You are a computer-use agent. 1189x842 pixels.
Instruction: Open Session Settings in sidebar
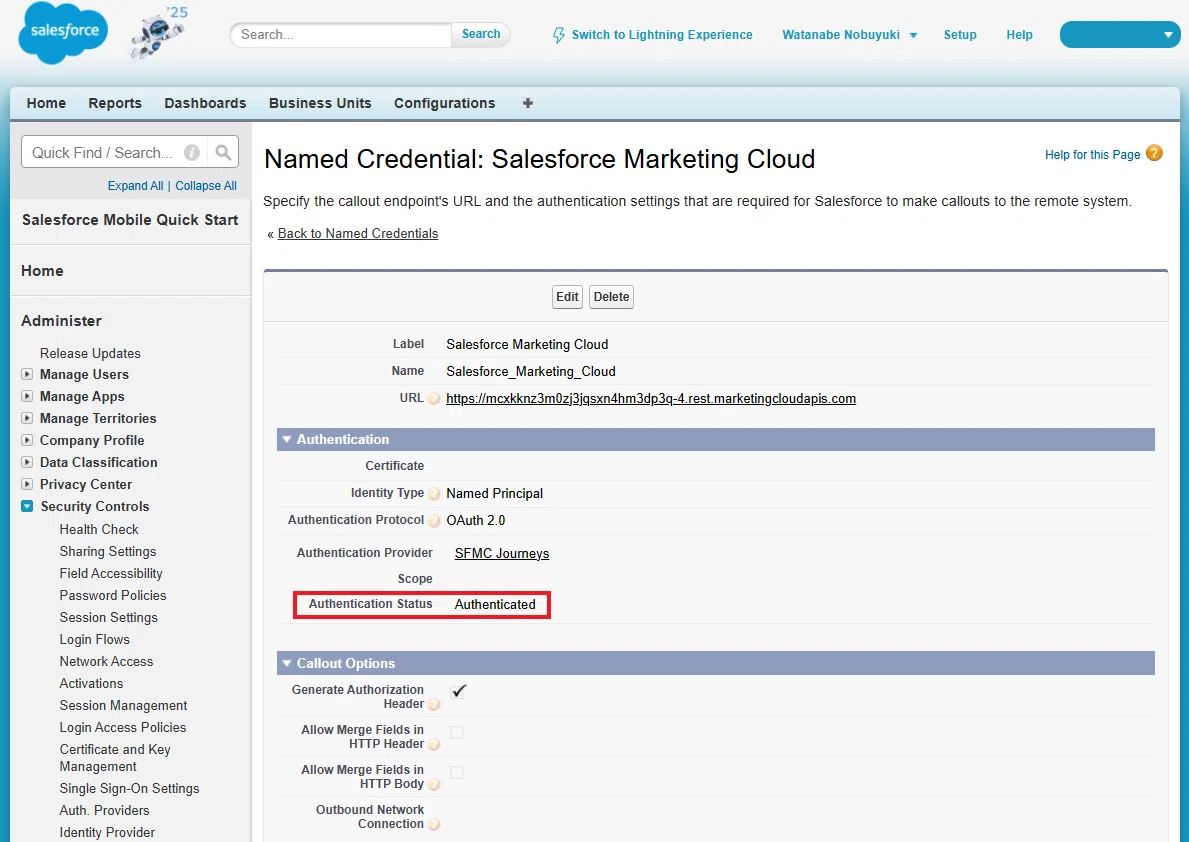pos(108,617)
